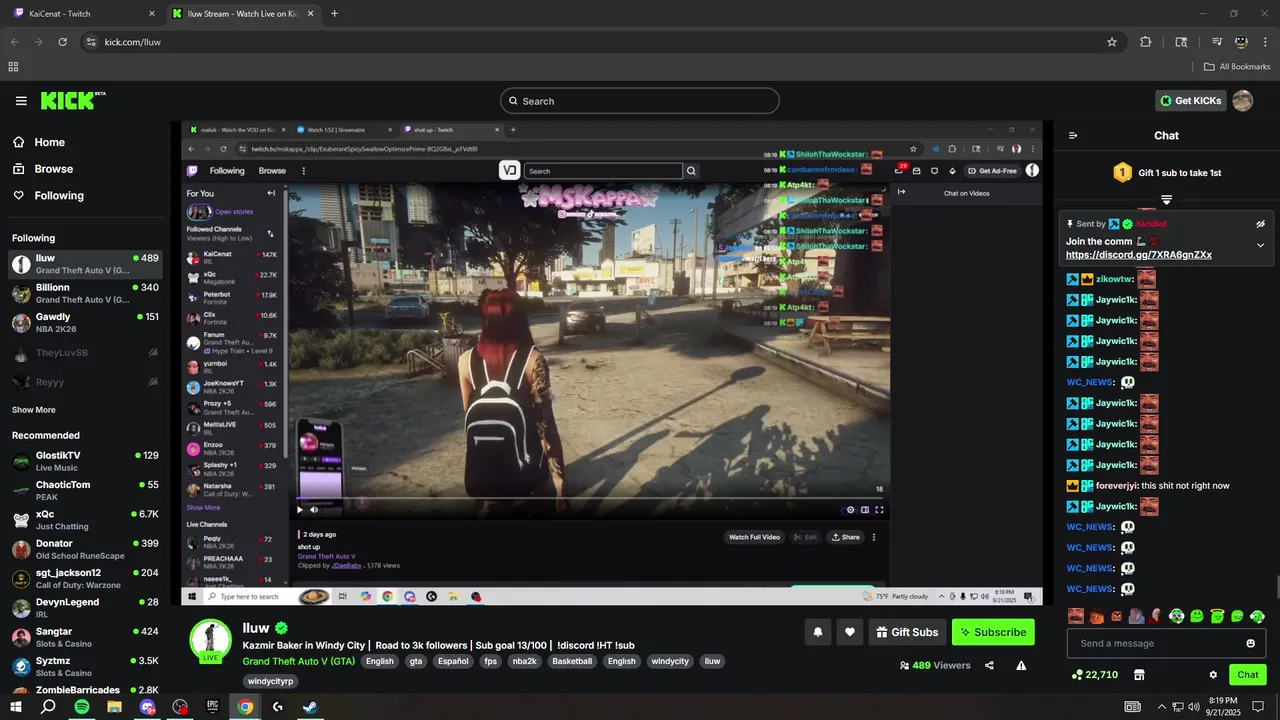Click the chat scrollbar thumb
Screen dimensions: 1280x720
(x=1276, y=587)
